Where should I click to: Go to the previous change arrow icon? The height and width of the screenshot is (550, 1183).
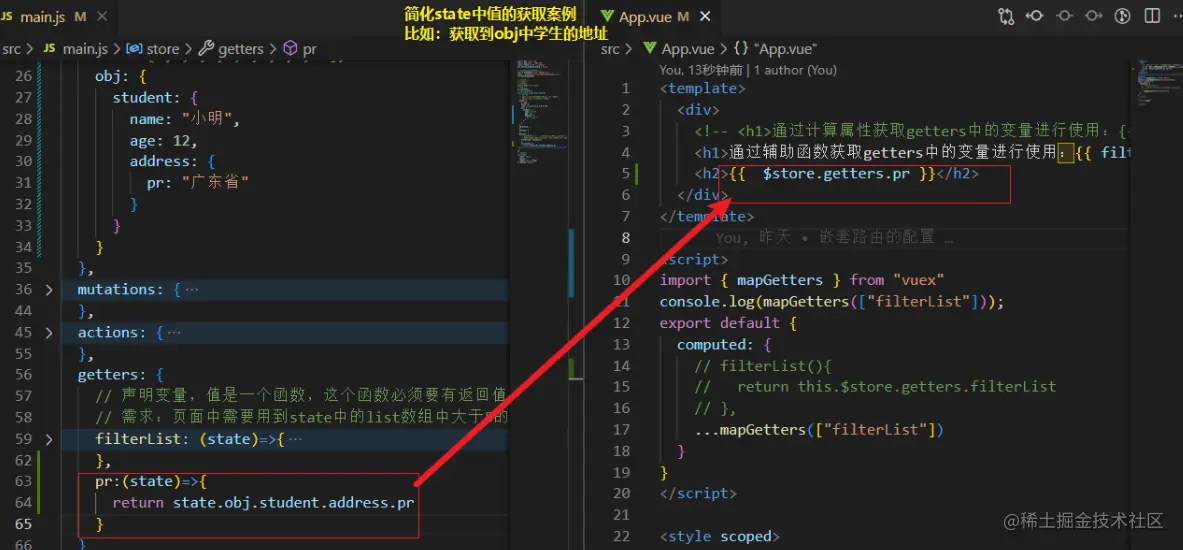(1034, 16)
